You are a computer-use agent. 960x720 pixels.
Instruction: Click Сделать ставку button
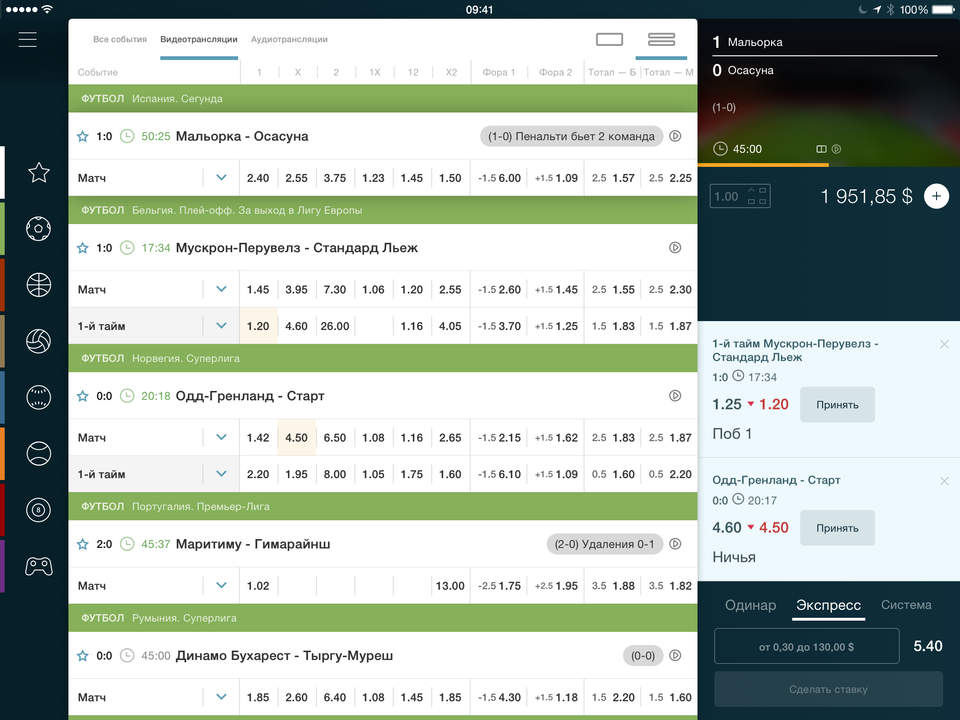pos(828,689)
